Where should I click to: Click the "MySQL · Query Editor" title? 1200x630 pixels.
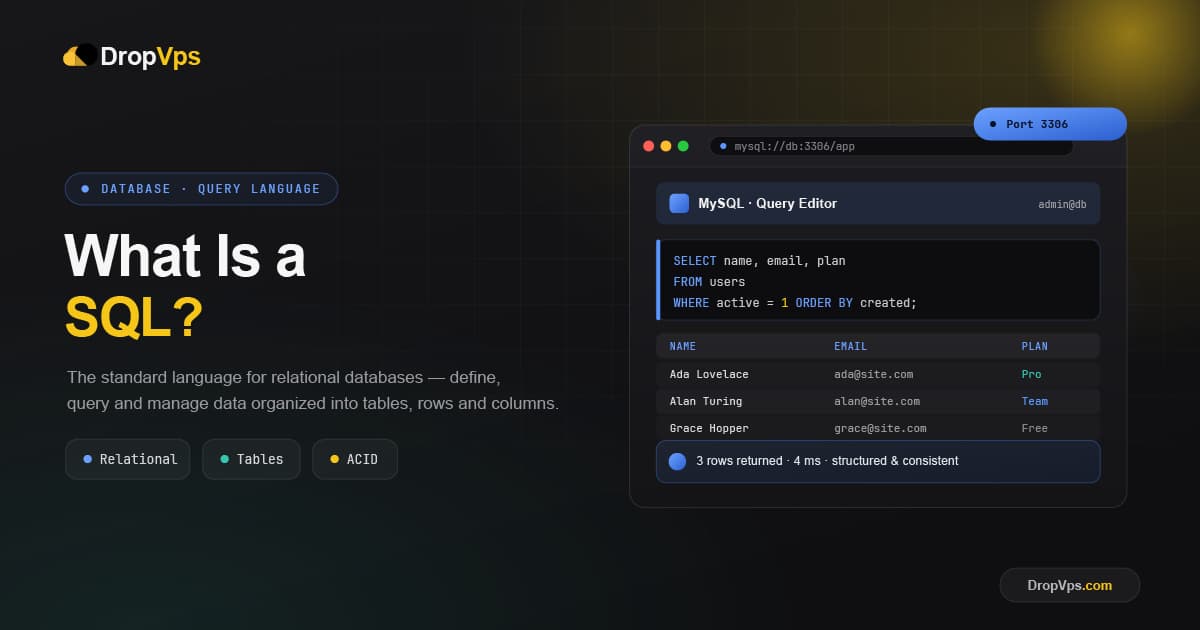pyautogui.click(x=767, y=203)
